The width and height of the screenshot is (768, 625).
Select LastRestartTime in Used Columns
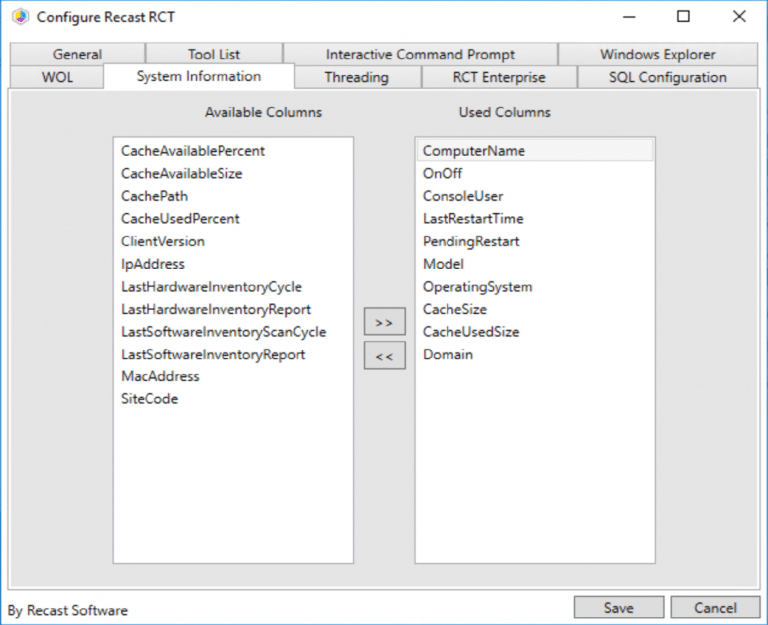(535, 218)
